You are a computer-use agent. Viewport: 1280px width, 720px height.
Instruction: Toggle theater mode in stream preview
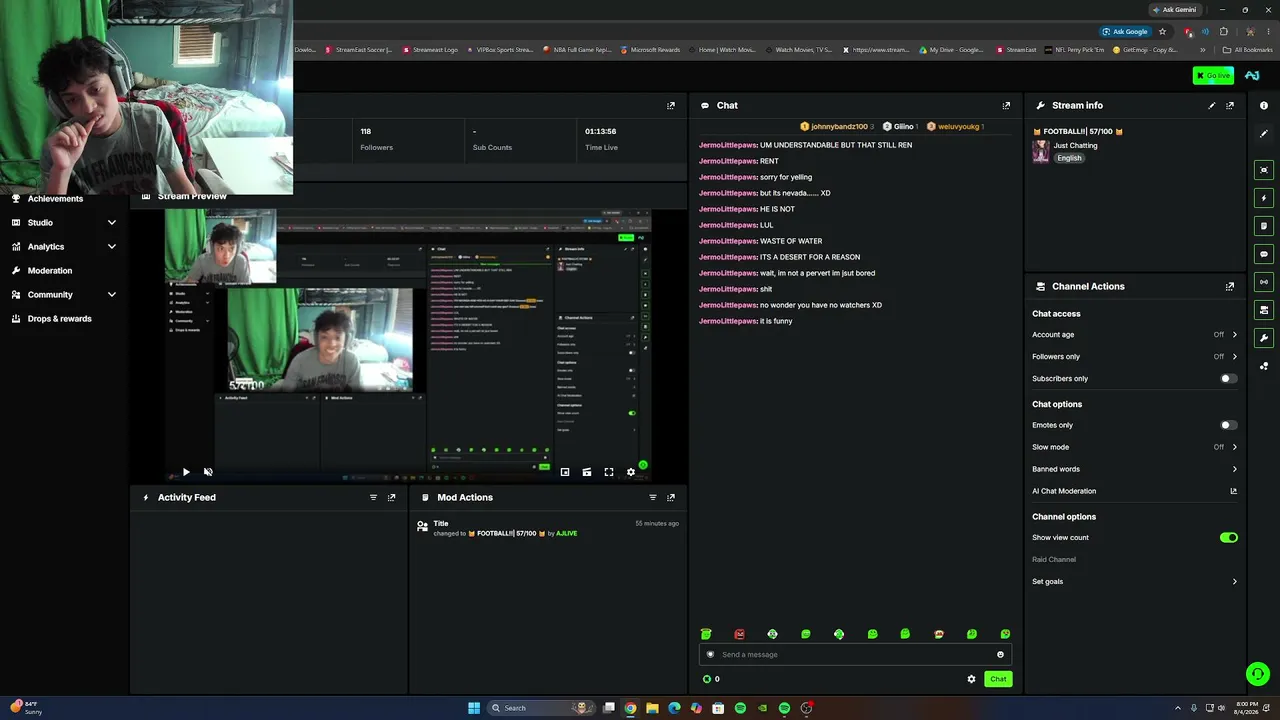(587, 472)
